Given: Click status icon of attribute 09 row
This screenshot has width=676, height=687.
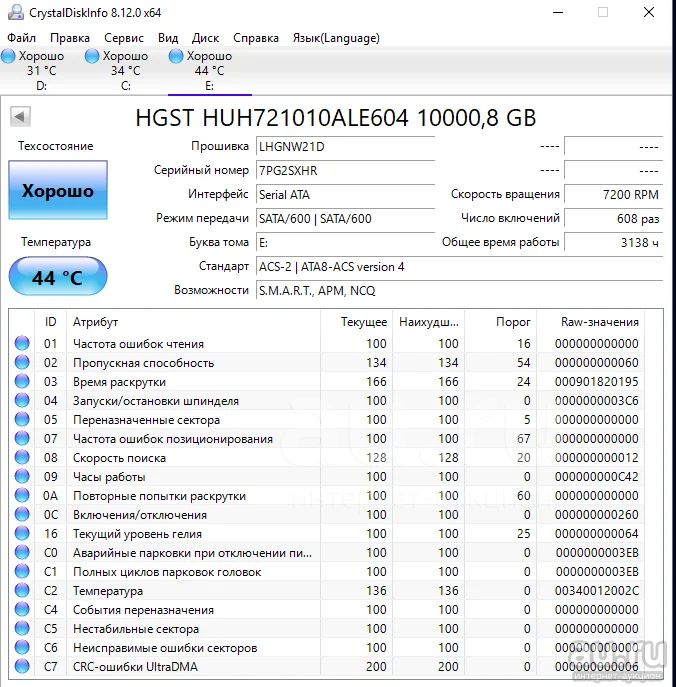Looking at the screenshot, I should [x=22, y=476].
